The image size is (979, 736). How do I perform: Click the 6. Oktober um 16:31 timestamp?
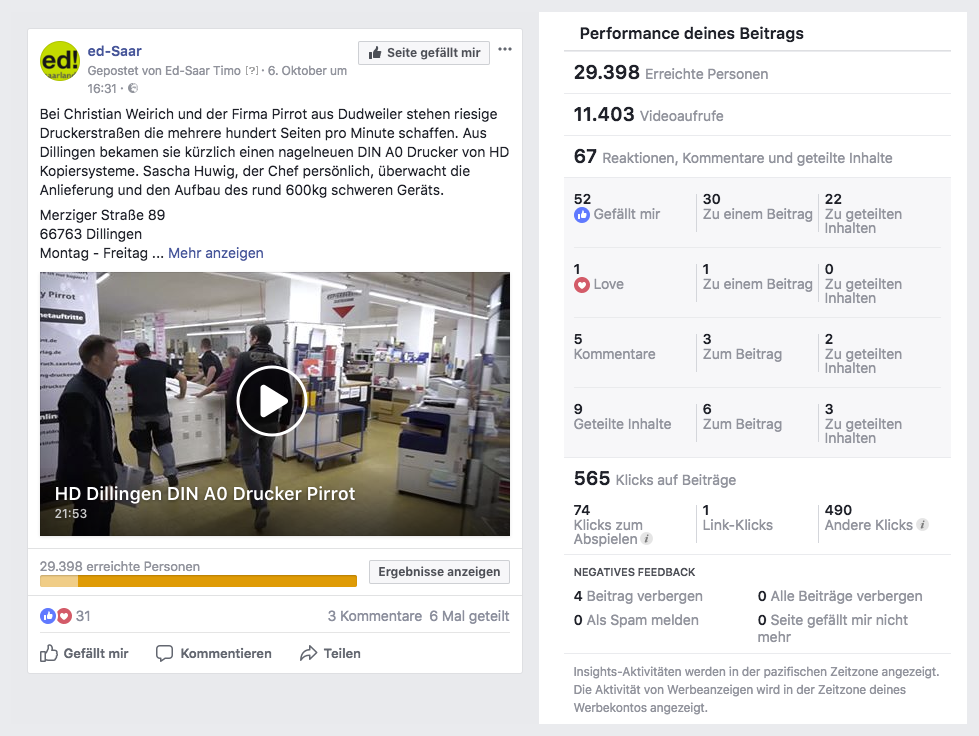pyautogui.click(x=217, y=79)
